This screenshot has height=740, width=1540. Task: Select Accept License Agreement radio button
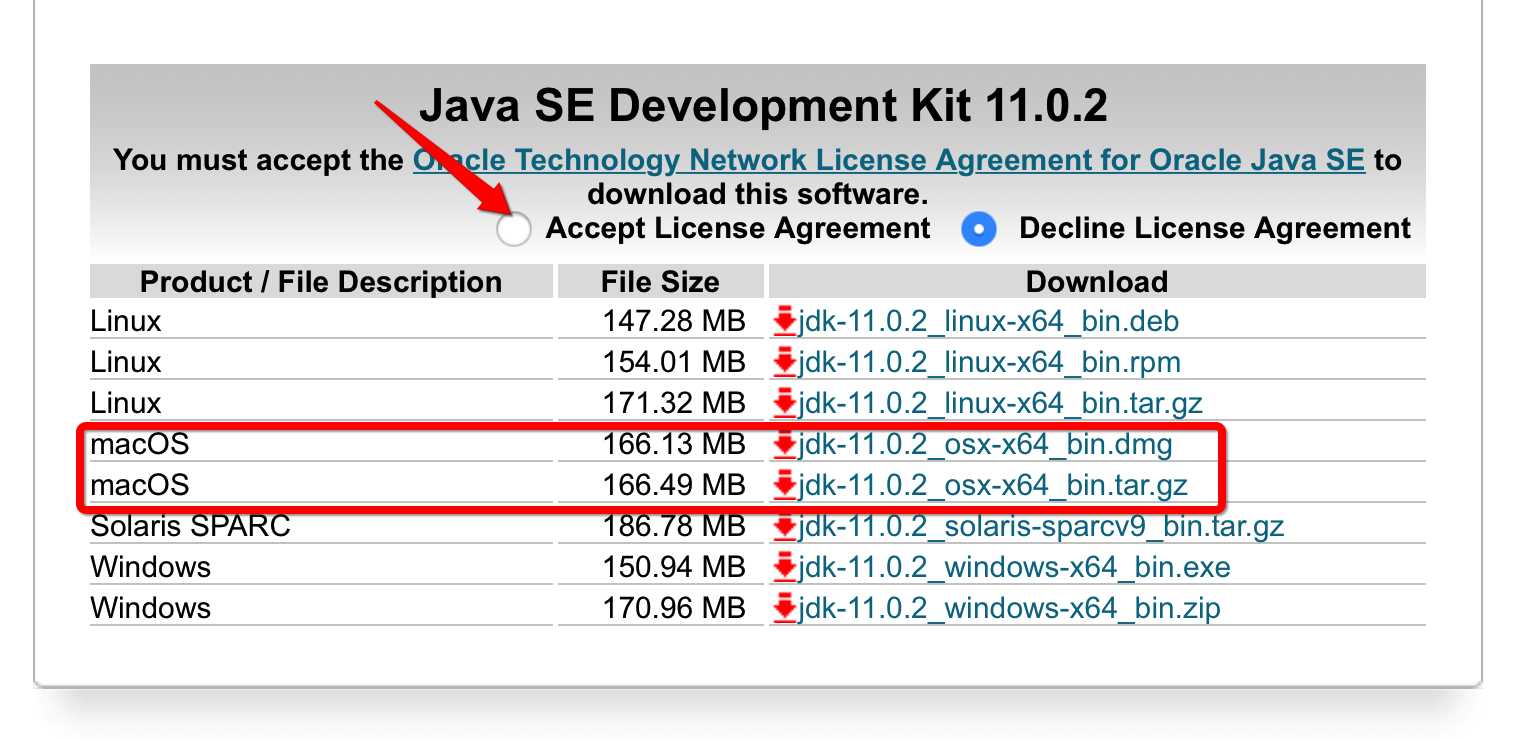coord(513,230)
